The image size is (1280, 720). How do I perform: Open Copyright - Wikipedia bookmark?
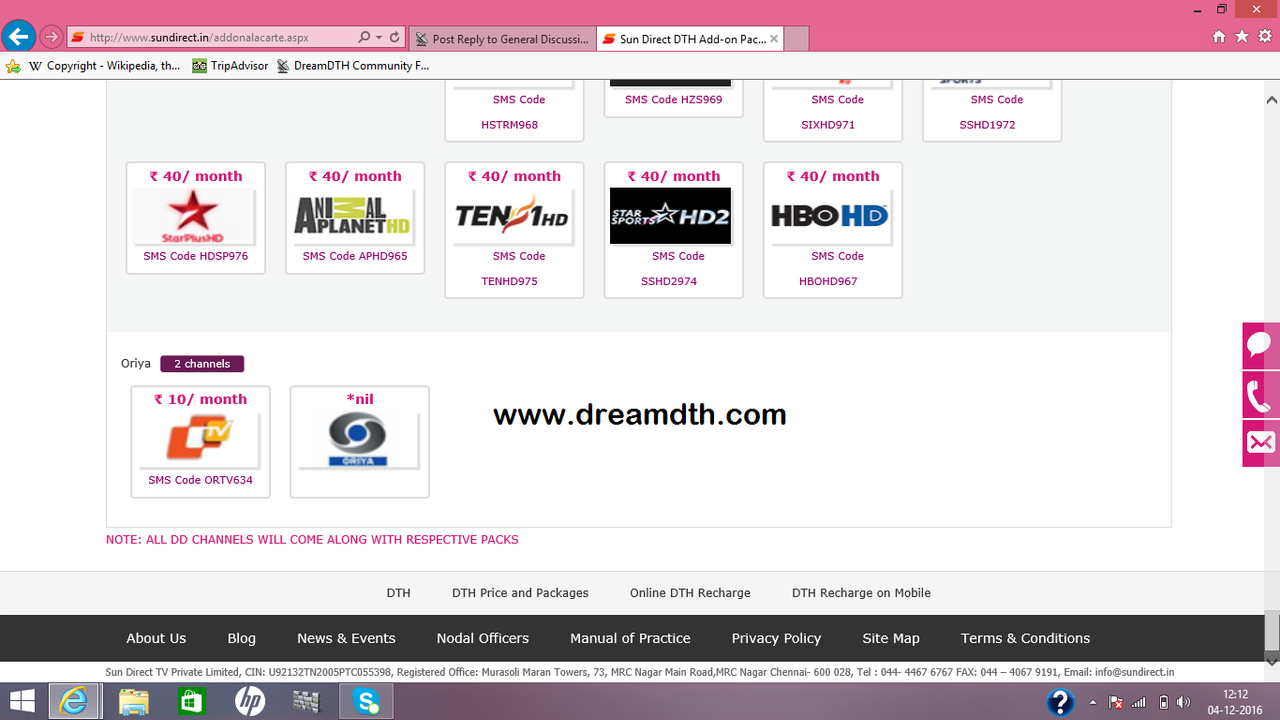[x=105, y=66]
